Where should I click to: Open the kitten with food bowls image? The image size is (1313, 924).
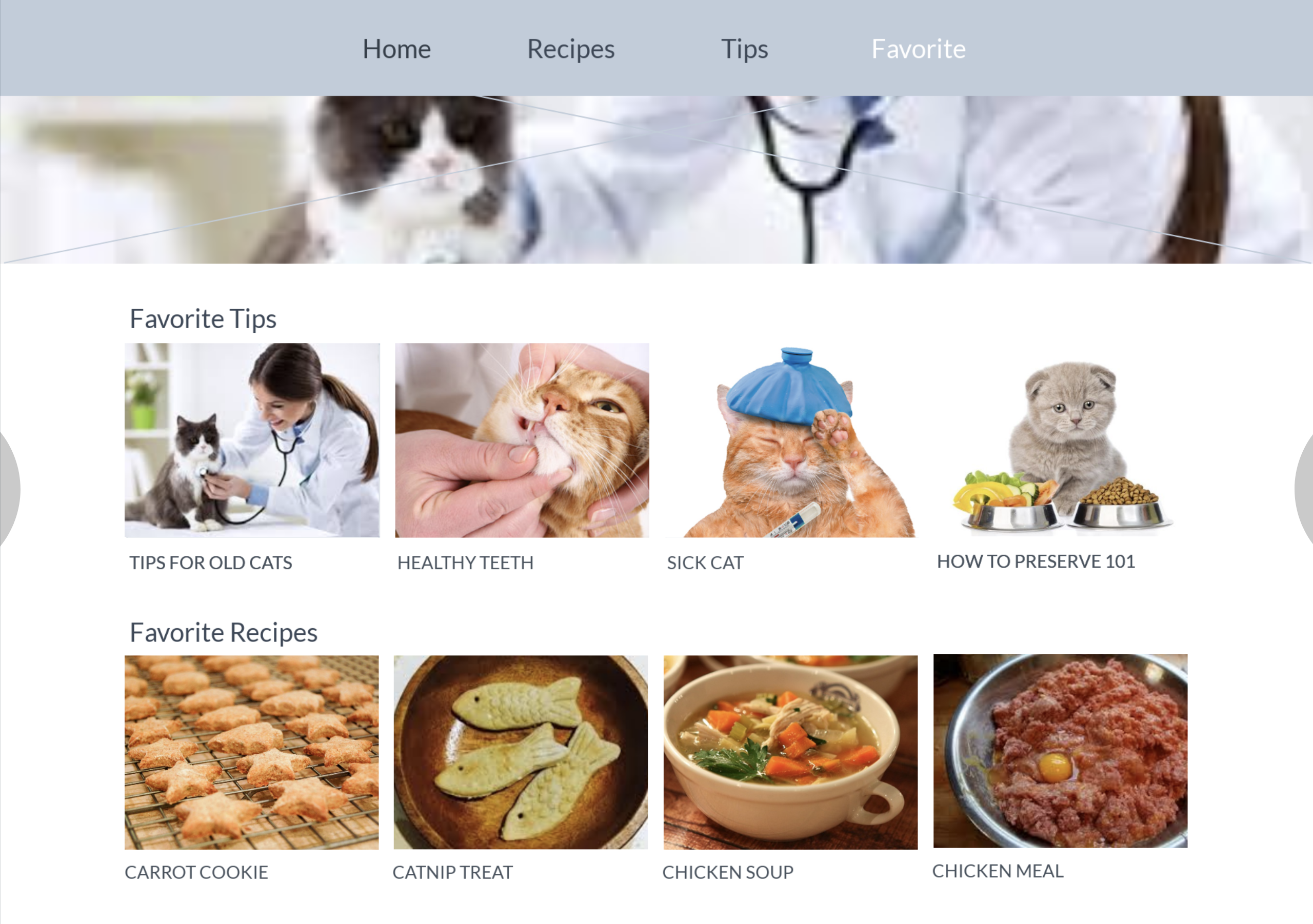pyautogui.click(x=1061, y=440)
